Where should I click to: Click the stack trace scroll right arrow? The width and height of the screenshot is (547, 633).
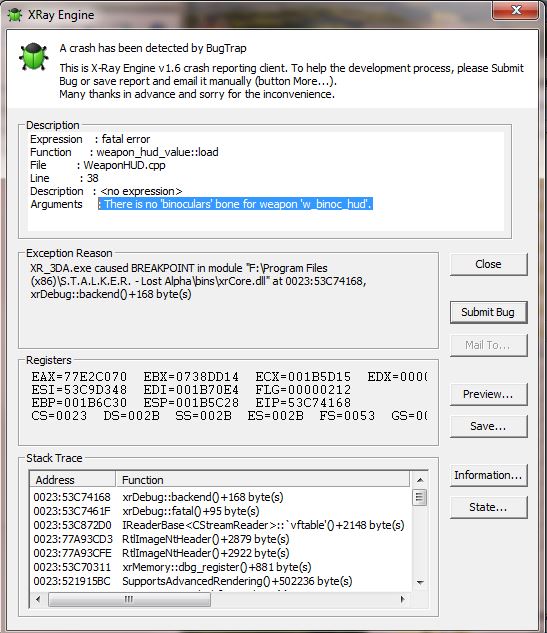pyautogui.click(x=402, y=599)
